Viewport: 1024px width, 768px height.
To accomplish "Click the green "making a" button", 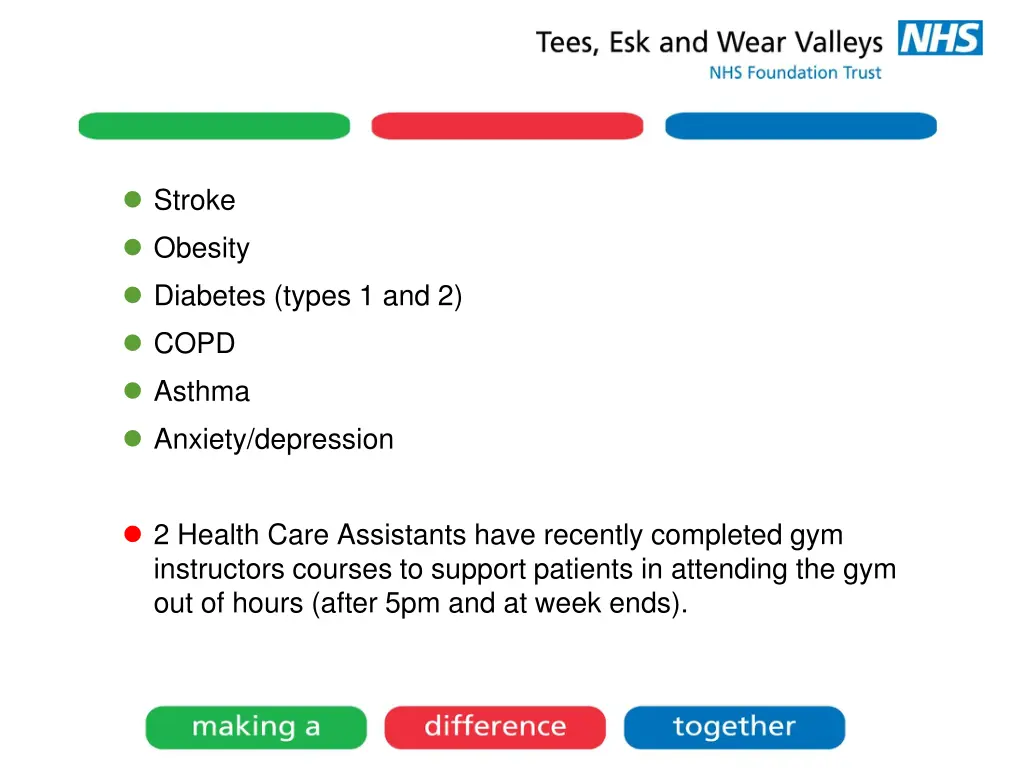I will (256, 727).
